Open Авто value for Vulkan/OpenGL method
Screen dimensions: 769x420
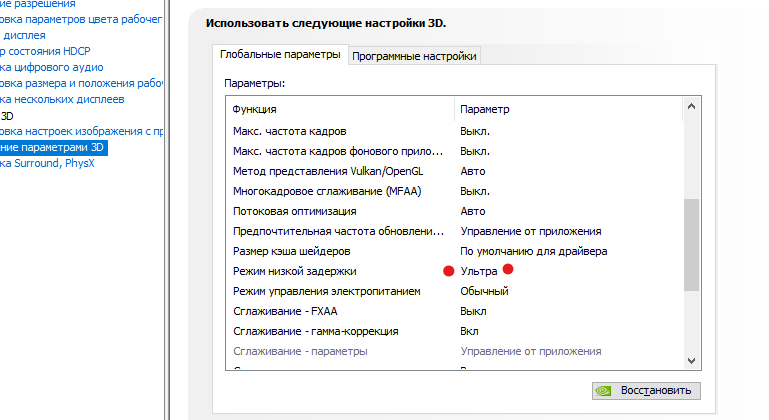[473, 172]
